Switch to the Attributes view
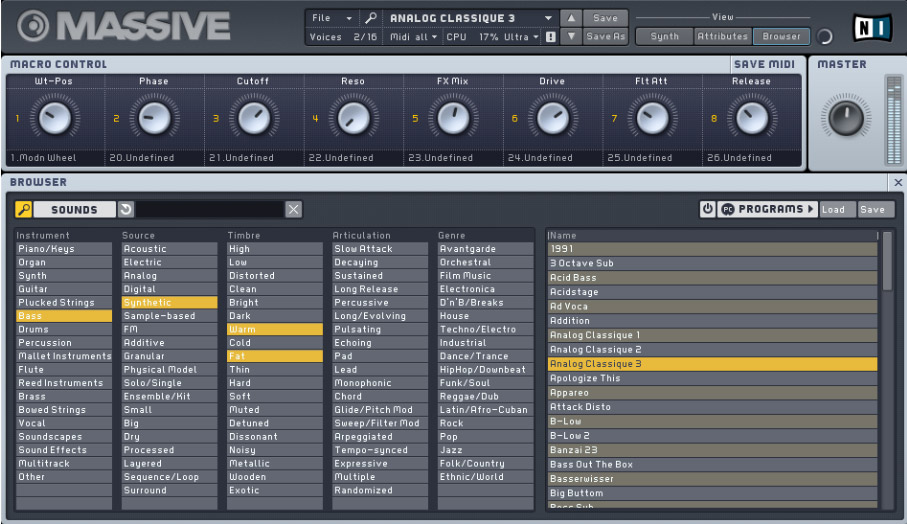Image resolution: width=907 pixels, height=524 pixels. 722,36
